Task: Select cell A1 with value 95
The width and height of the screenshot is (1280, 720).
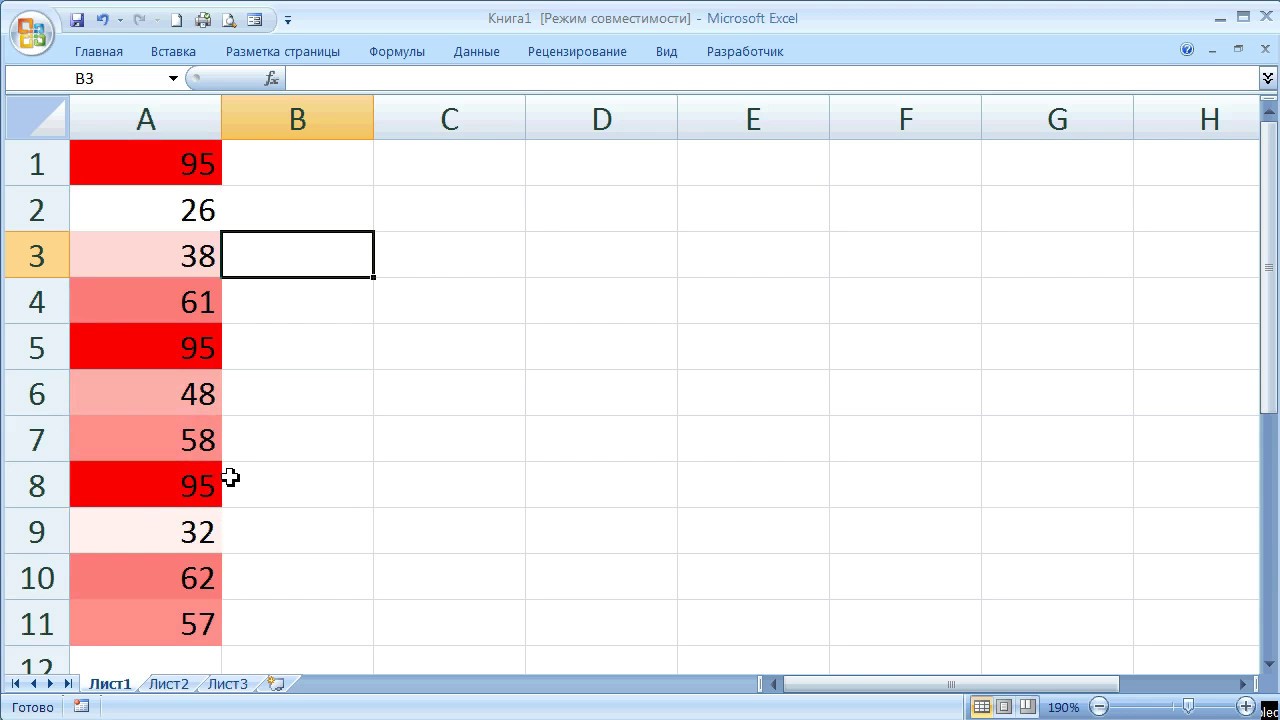Action: [x=146, y=163]
